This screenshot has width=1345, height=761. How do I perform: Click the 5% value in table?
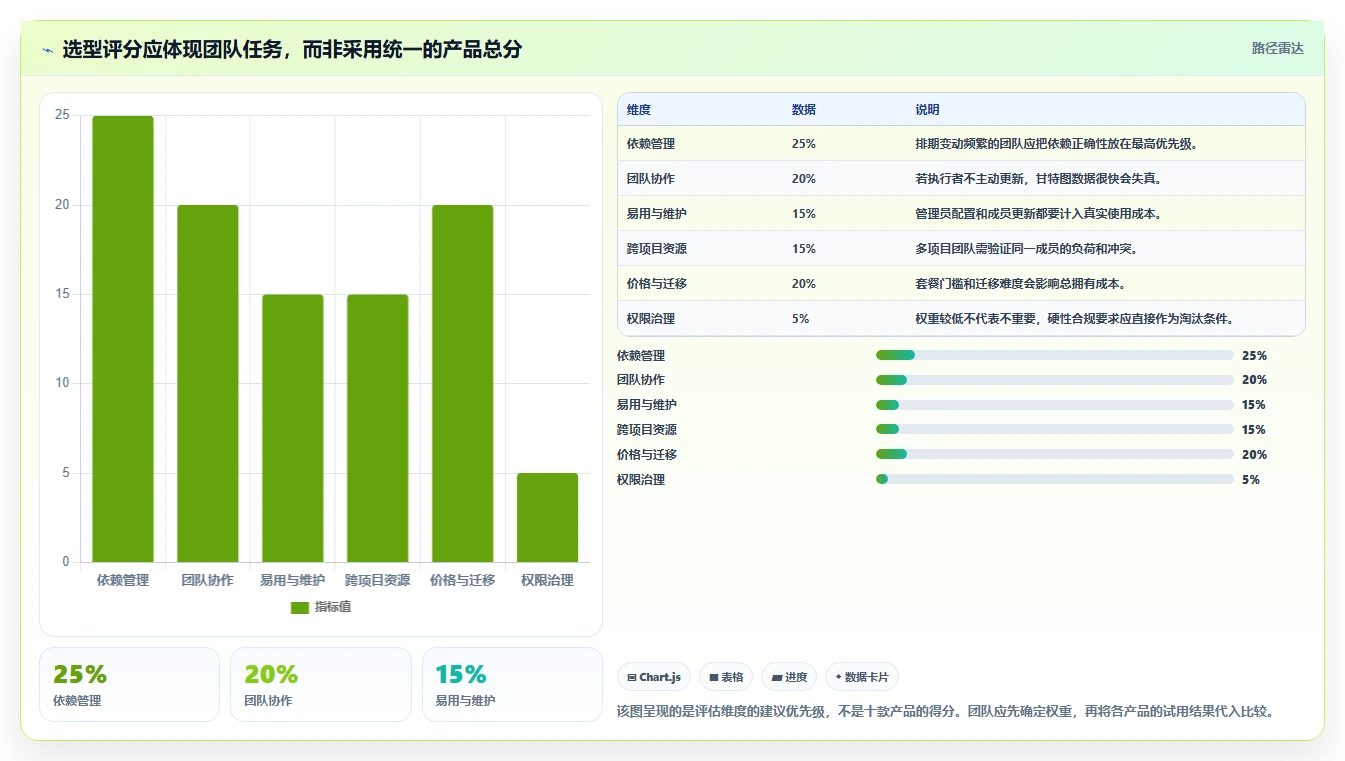coord(800,319)
